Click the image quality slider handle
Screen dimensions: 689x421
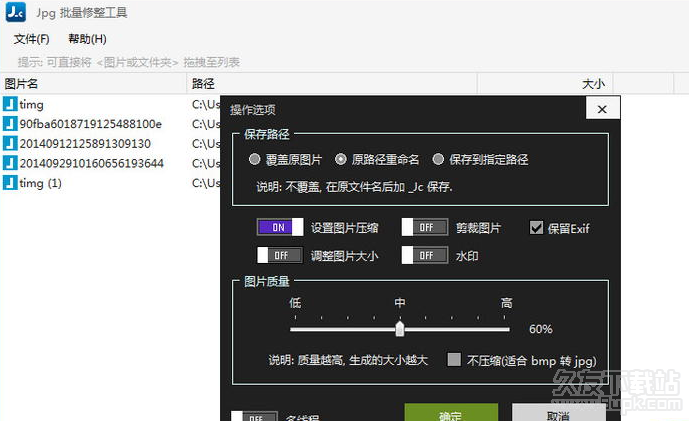click(399, 329)
